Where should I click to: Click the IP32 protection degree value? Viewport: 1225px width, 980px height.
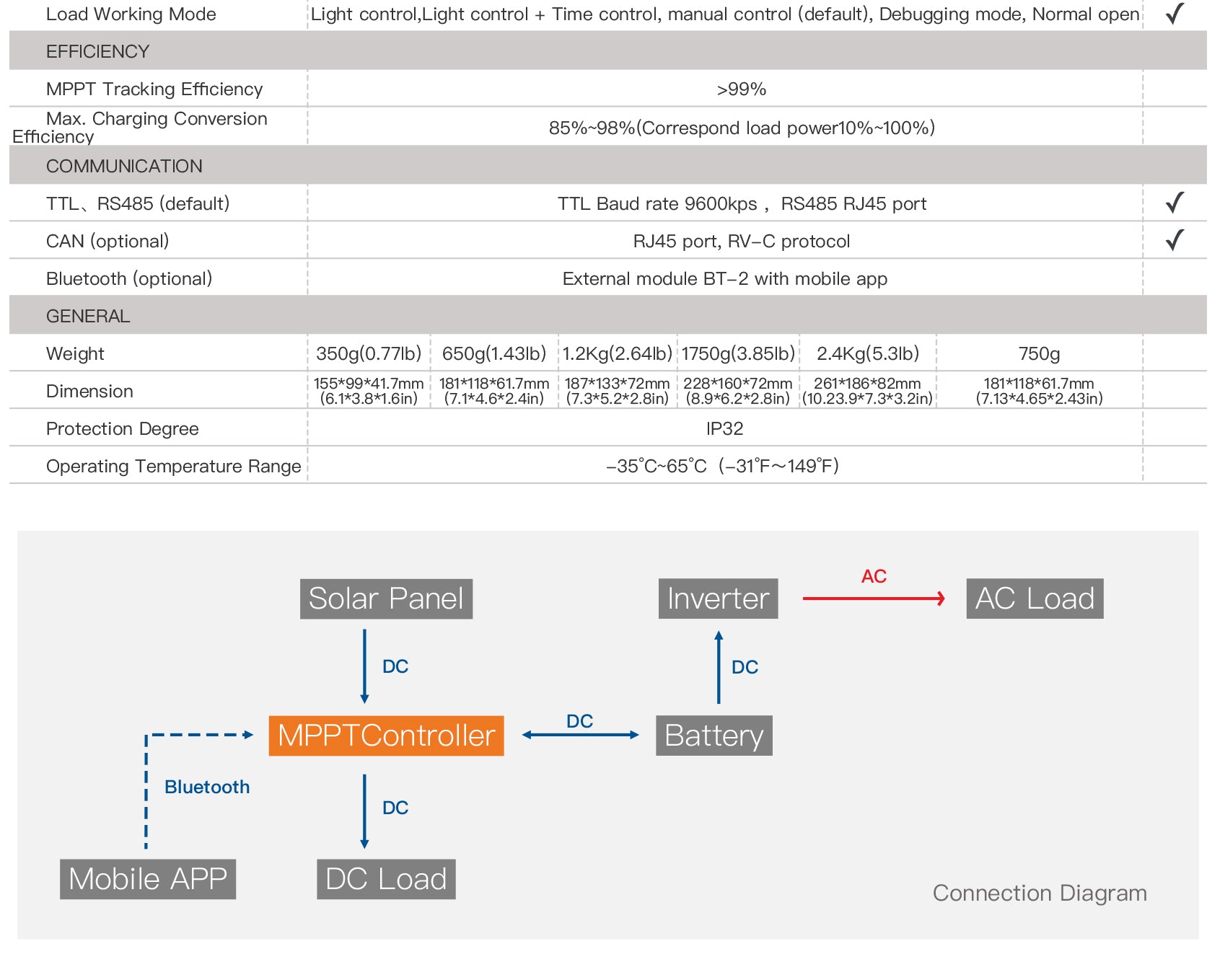724,428
